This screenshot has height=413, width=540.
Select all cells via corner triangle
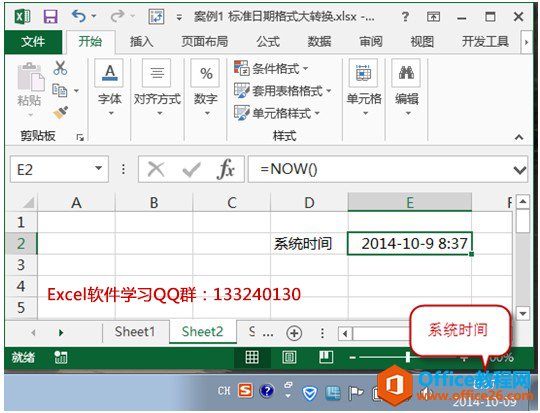tap(28, 202)
